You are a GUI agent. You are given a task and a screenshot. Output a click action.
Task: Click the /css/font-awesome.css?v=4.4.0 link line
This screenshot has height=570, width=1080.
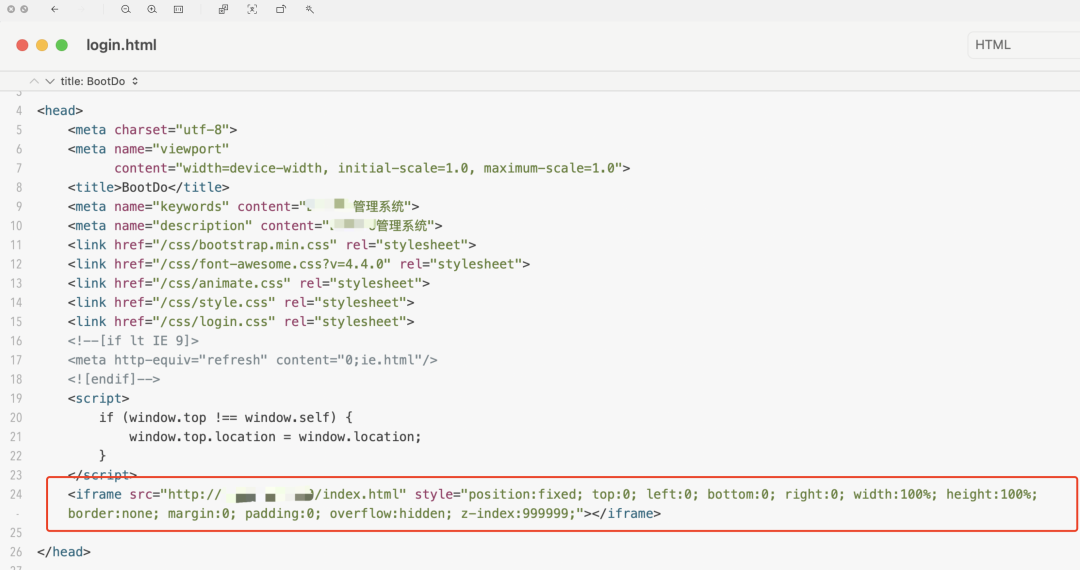(x=299, y=264)
